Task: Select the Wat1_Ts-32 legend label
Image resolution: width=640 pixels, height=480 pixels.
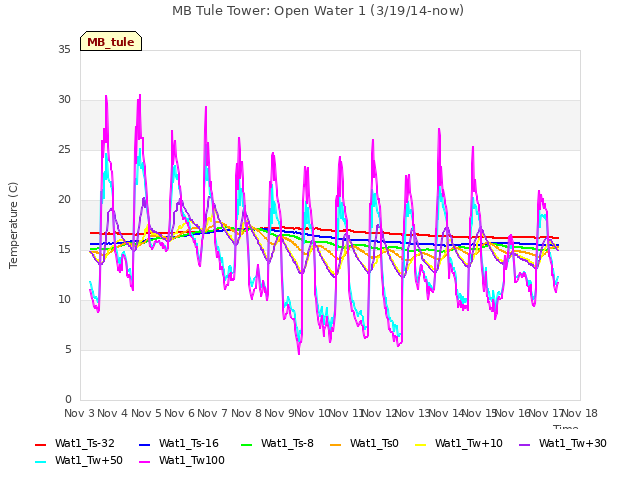Action: 85,444
